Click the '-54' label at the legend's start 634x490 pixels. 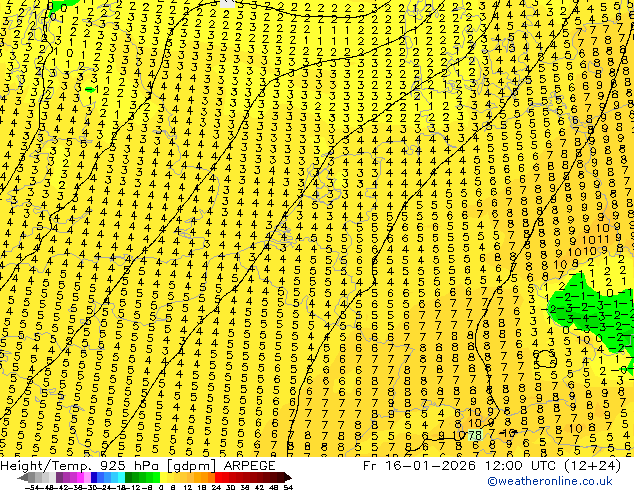pyautogui.click(x=32, y=487)
